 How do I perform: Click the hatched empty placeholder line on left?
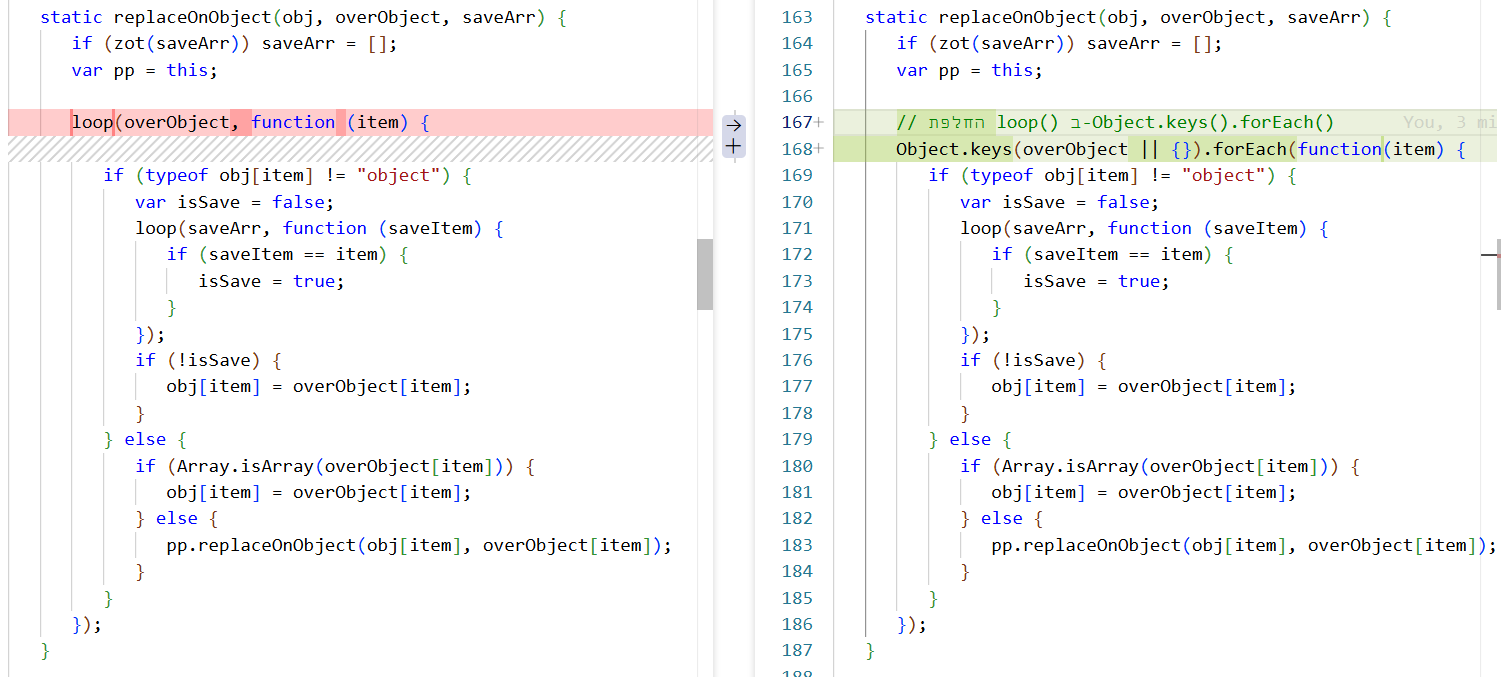coord(360,149)
